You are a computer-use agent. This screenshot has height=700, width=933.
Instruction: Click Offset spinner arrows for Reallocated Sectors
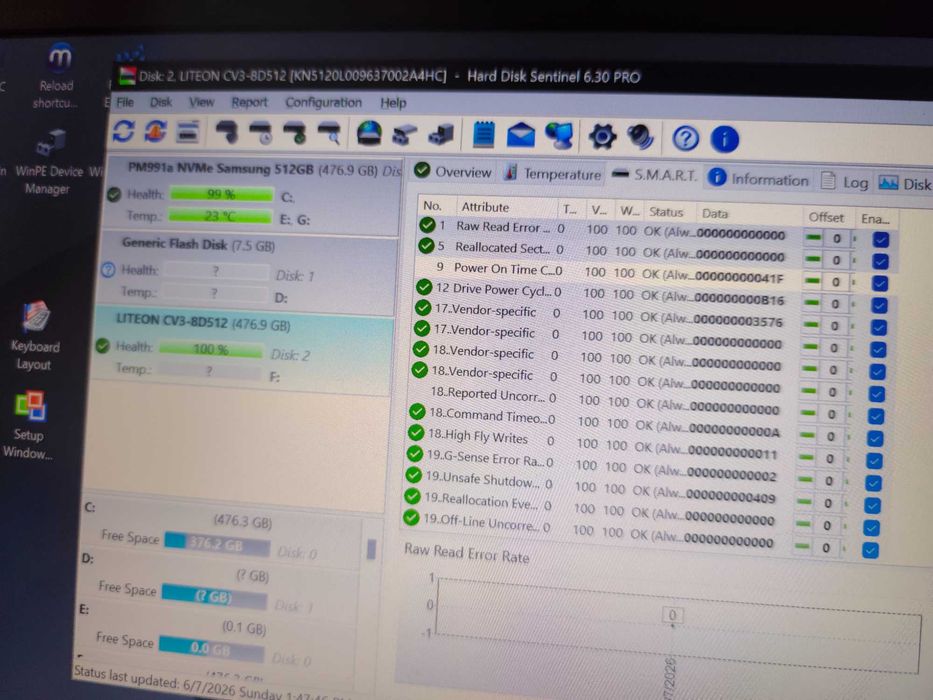click(854, 261)
